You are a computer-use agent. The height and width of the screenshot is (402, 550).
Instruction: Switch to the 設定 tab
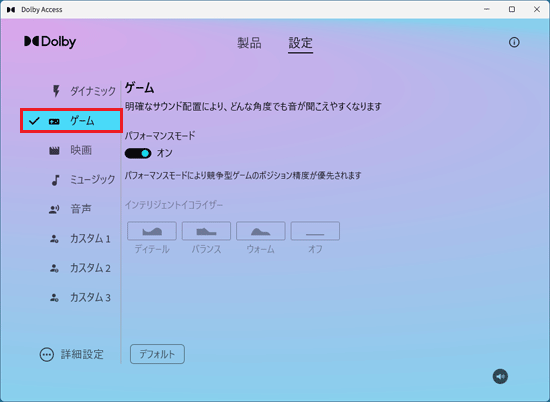point(301,43)
